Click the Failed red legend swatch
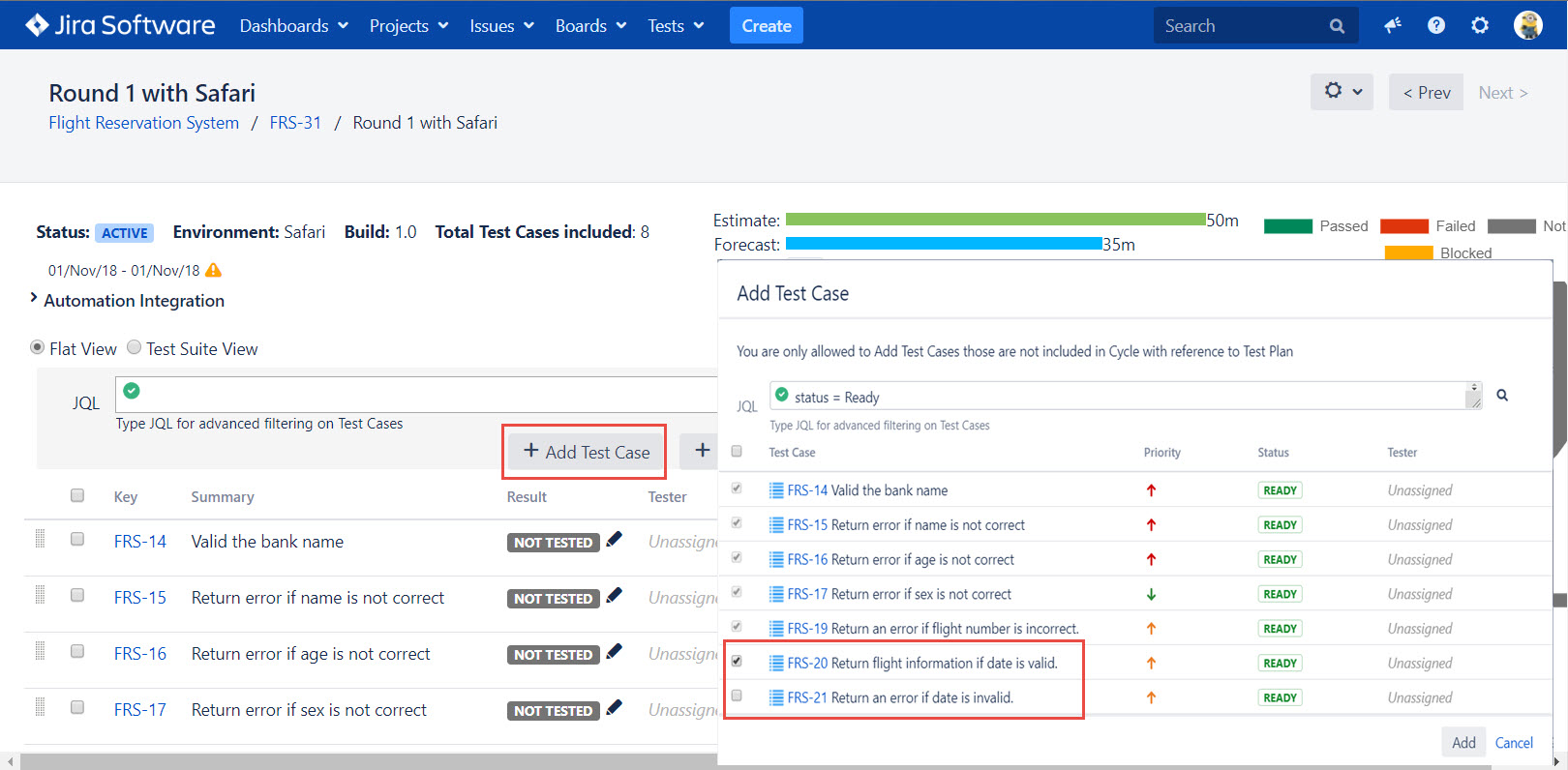Image resolution: width=1568 pixels, height=770 pixels. tap(1404, 226)
